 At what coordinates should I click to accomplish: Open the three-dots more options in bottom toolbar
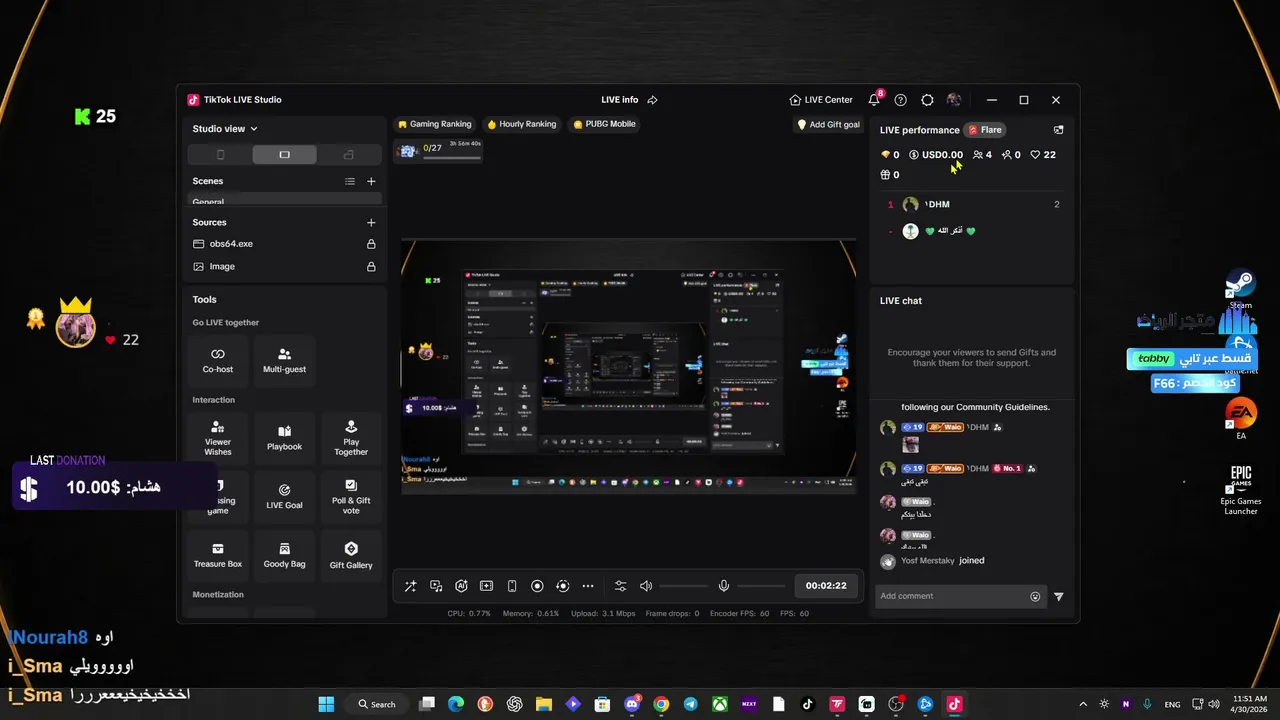point(588,586)
